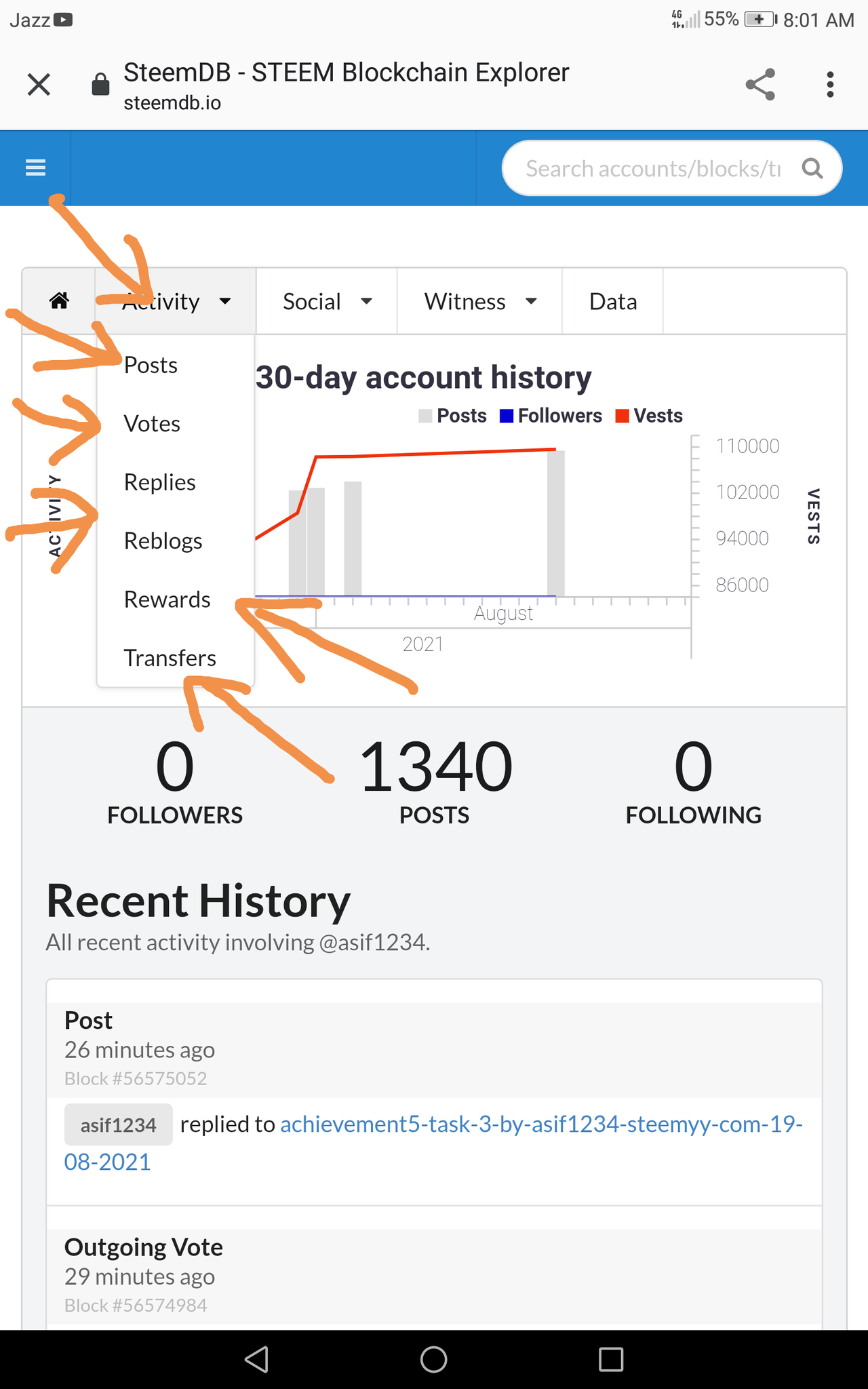Tap the Android back navigation button
Image resolution: width=868 pixels, height=1389 pixels.
[257, 1359]
